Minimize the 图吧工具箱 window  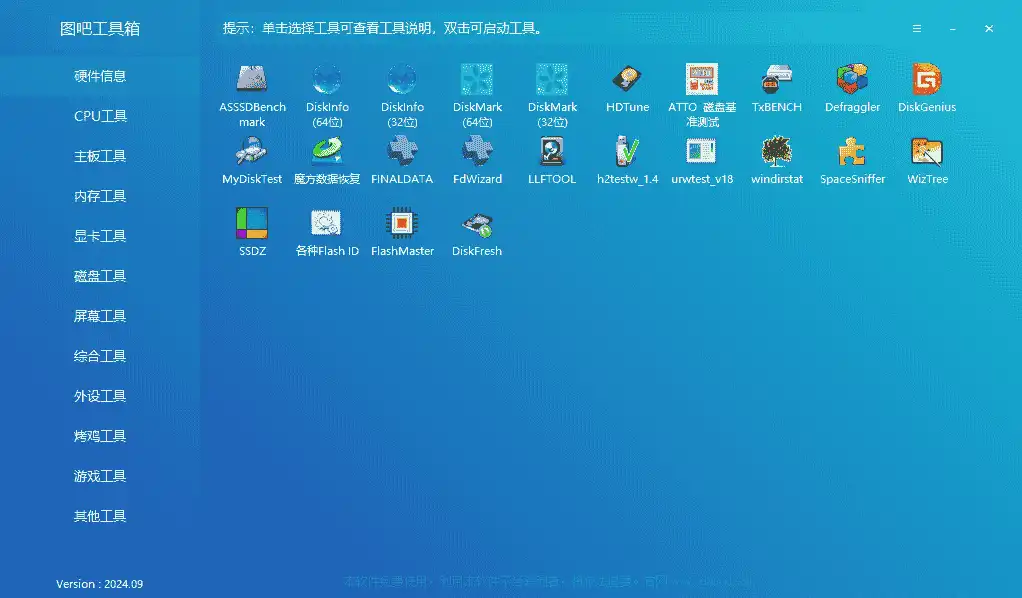[953, 29]
